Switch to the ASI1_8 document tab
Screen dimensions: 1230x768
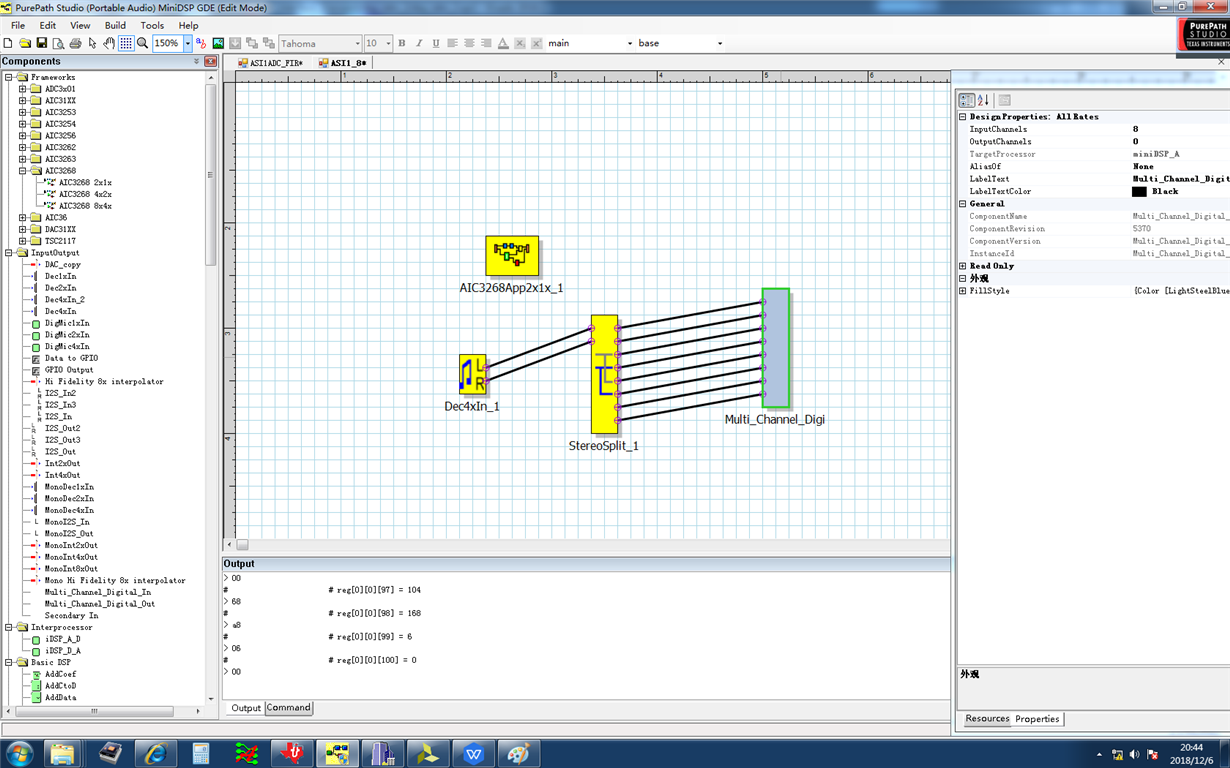[x=343, y=63]
